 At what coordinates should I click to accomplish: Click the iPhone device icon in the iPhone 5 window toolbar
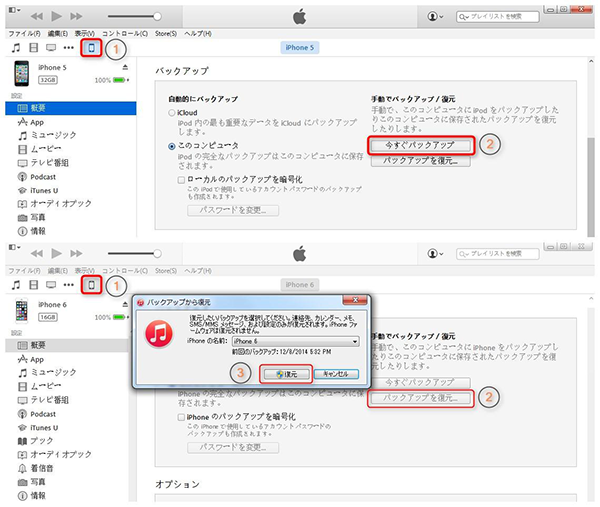click(93, 47)
